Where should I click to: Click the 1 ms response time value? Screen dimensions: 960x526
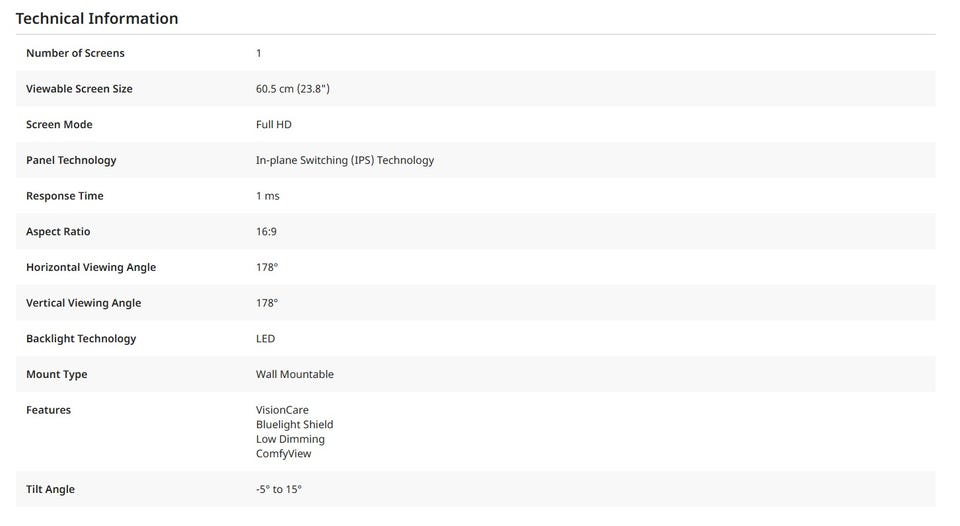[x=268, y=196]
